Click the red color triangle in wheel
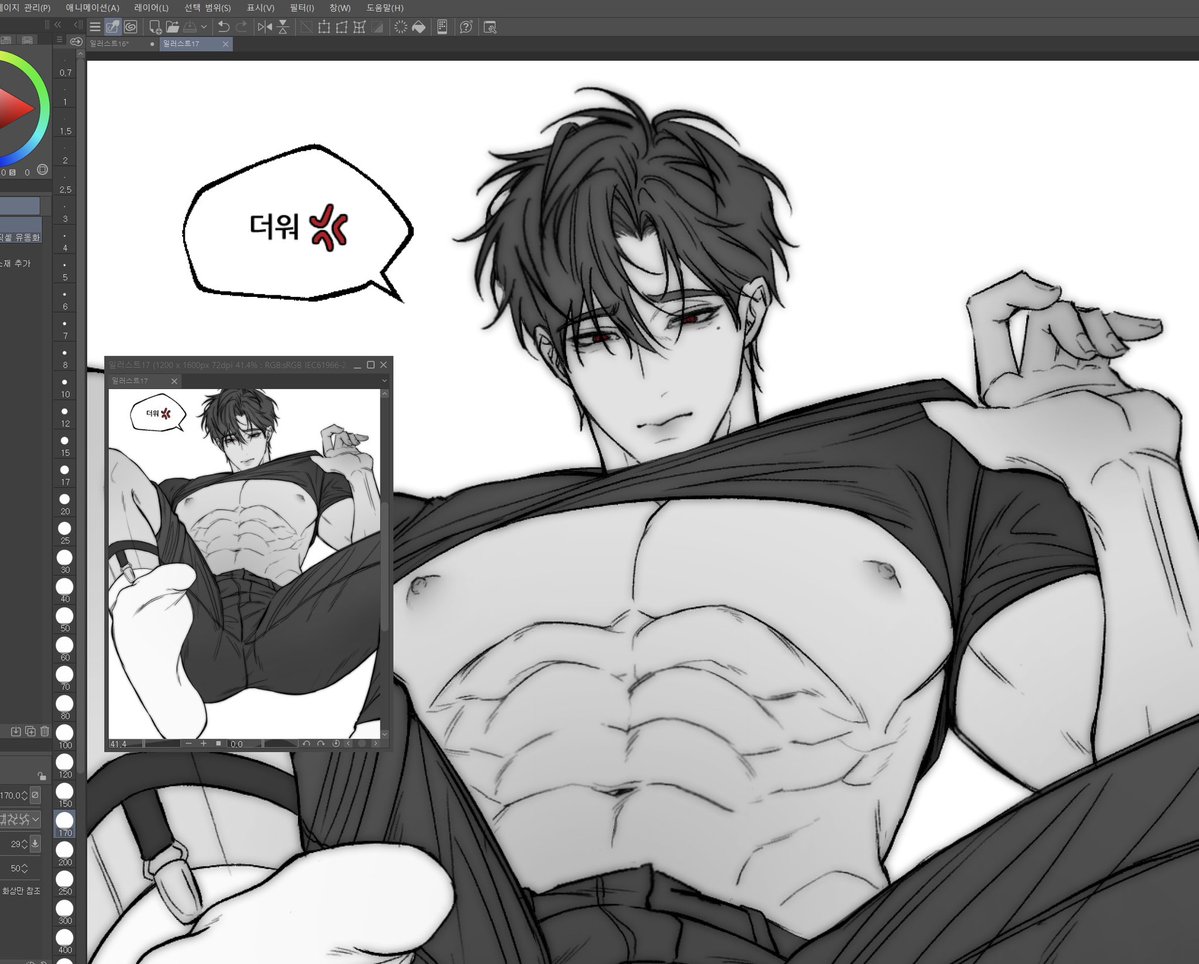The image size is (1199, 964). point(14,109)
